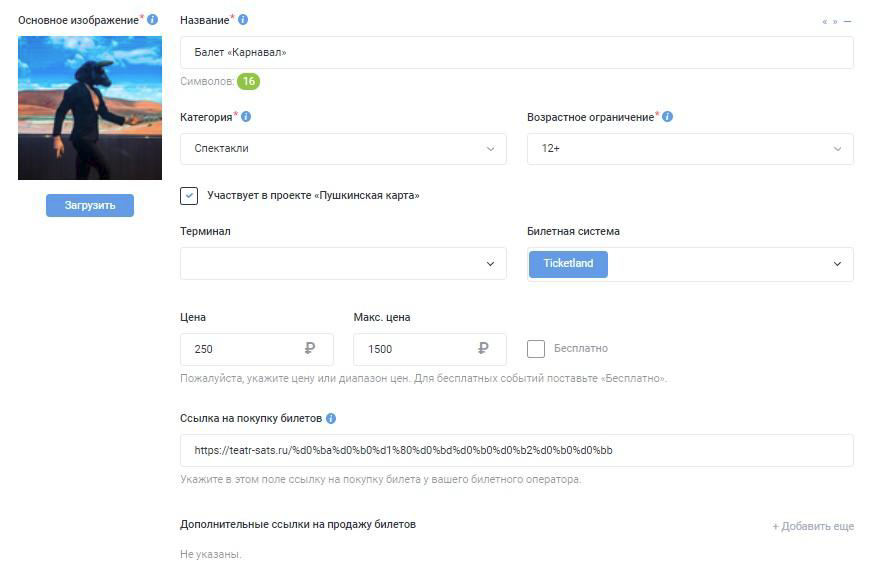Screen dimensions: 872x575
Task: Open the empty «Терминал» dropdown
Action: pyautogui.click(x=343, y=264)
